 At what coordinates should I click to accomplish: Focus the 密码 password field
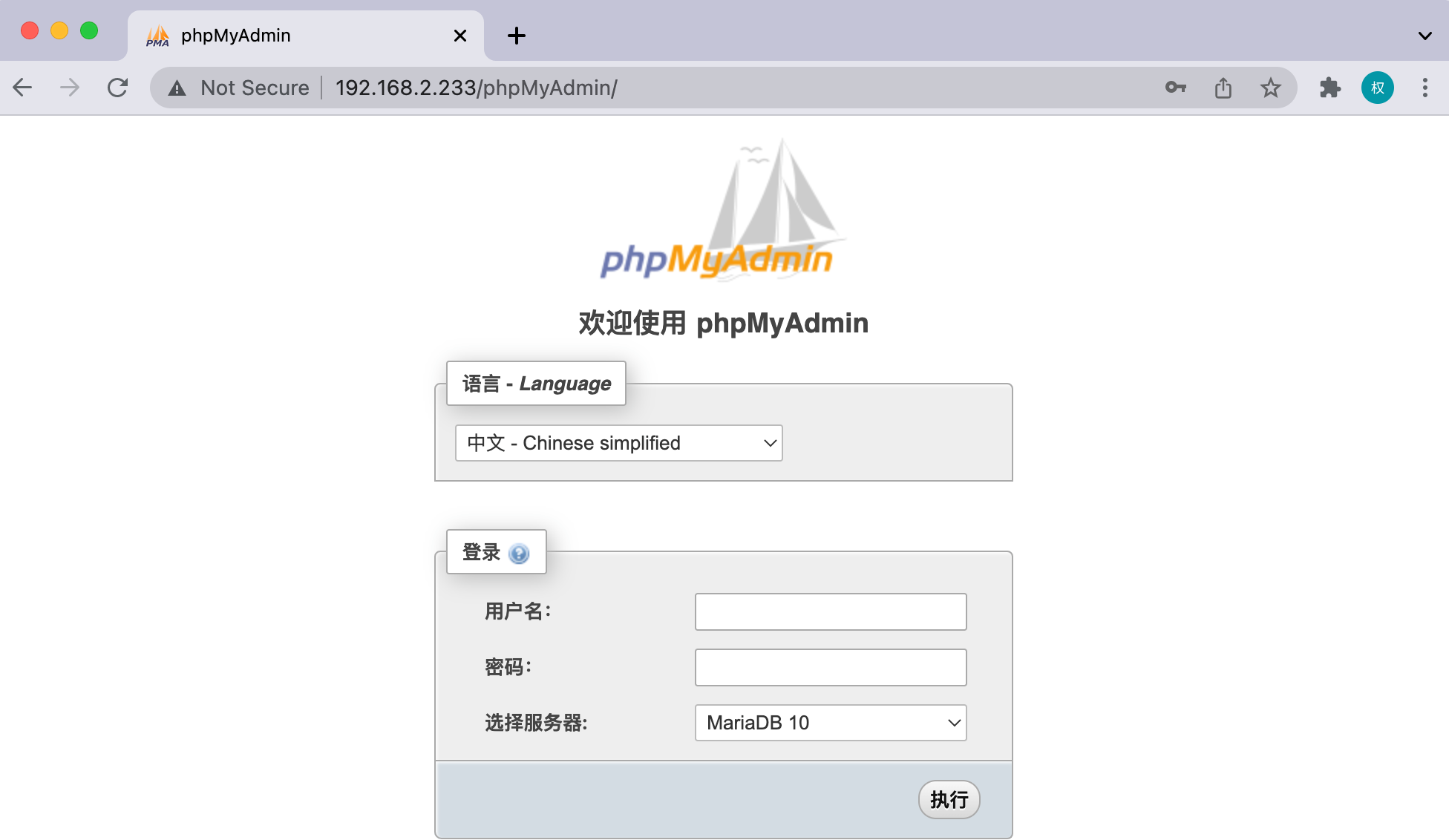[x=831, y=667]
